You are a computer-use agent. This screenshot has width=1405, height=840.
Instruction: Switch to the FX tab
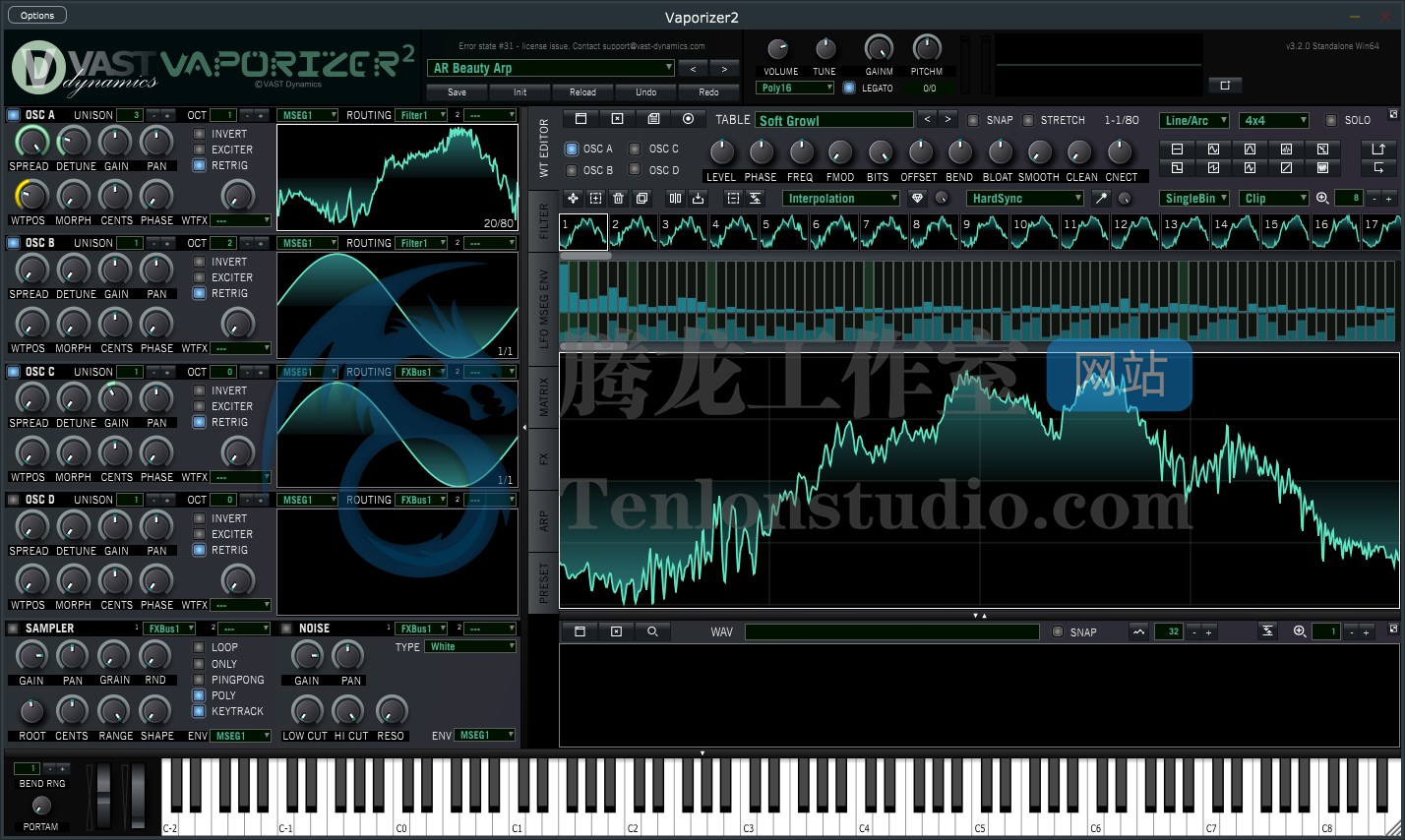point(544,458)
